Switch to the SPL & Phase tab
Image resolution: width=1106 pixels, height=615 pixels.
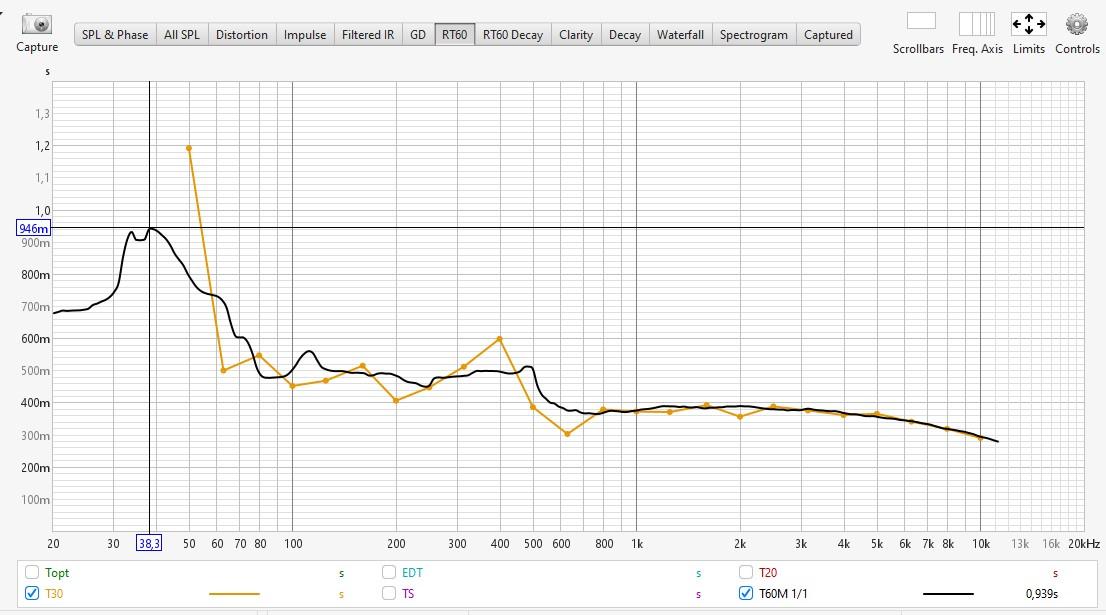115,35
